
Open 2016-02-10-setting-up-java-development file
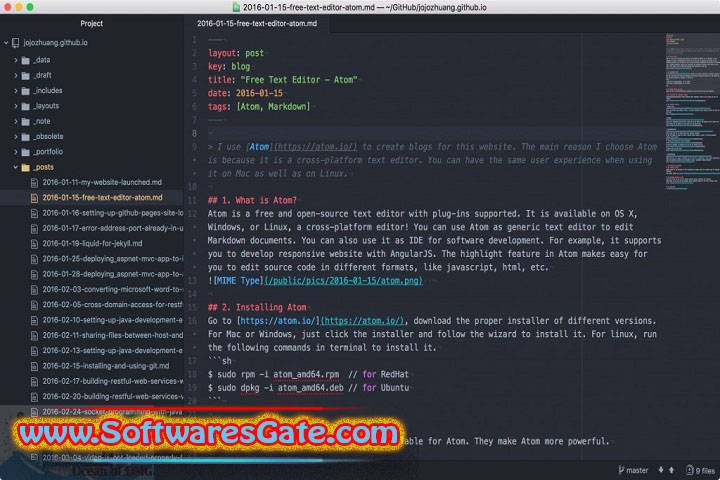[113, 320]
